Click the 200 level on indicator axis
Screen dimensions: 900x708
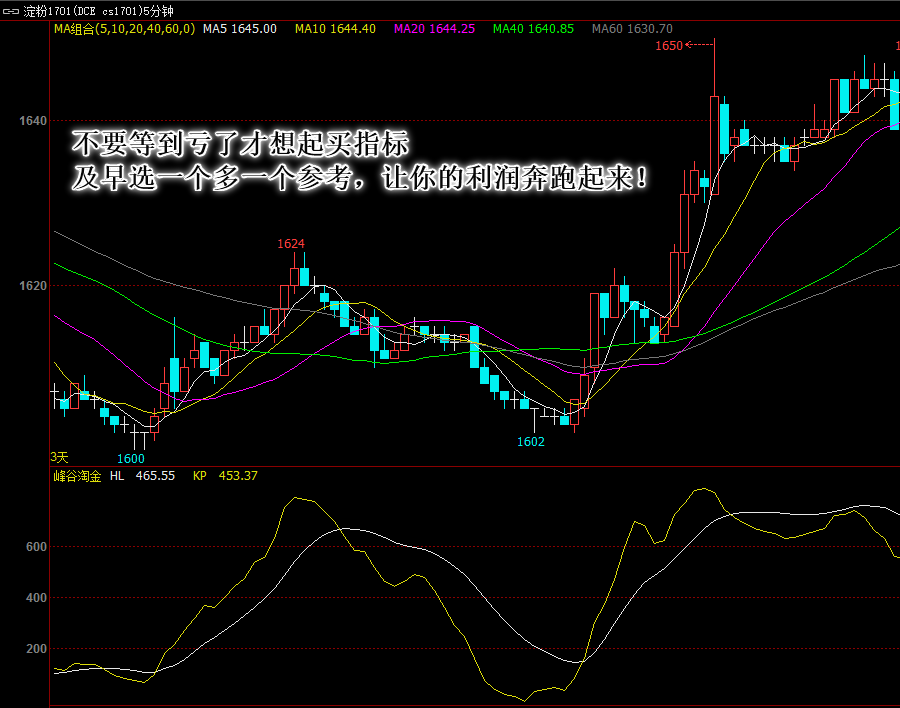pyautogui.click(x=36, y=648)
